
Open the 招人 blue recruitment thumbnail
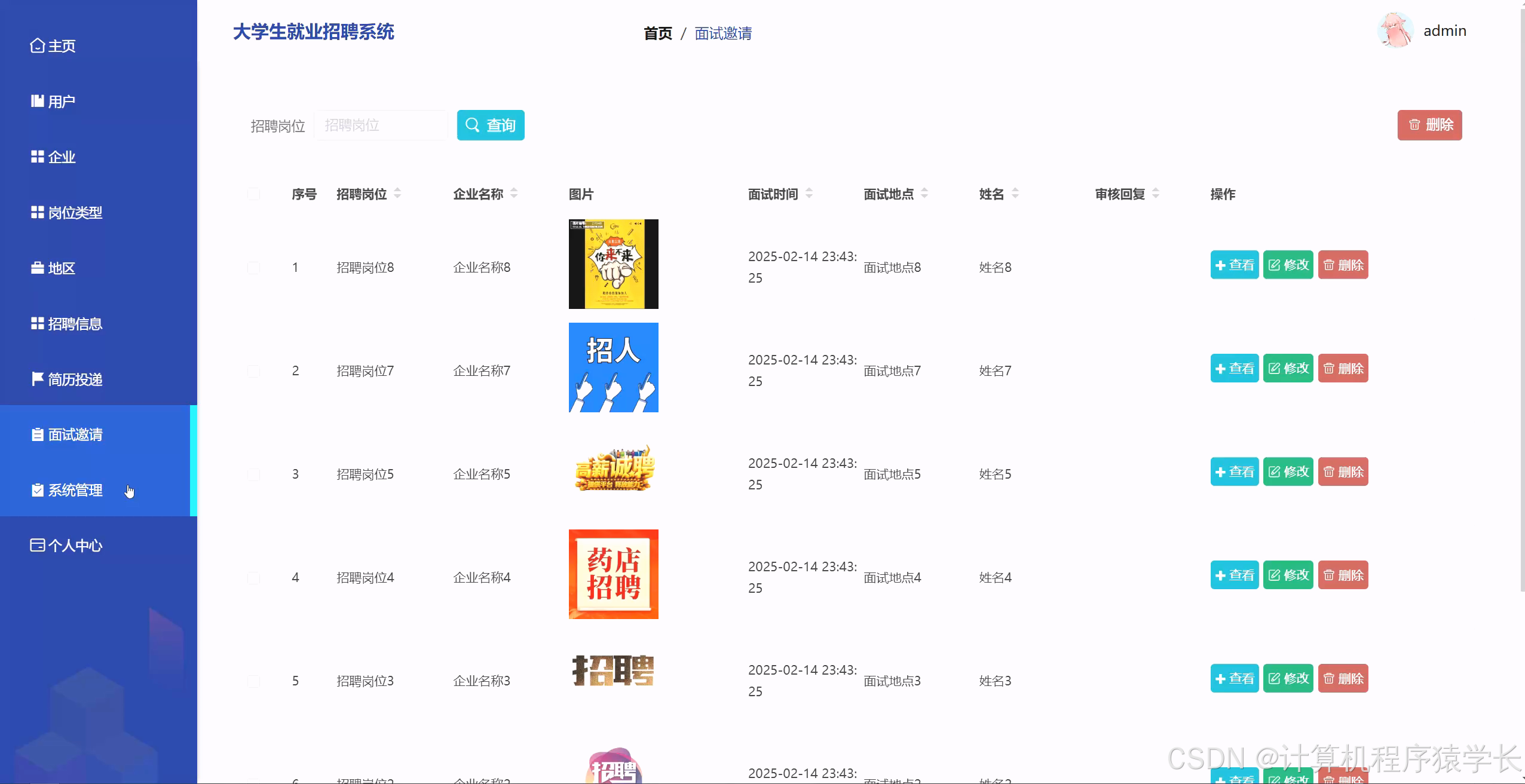coord(613,366)
